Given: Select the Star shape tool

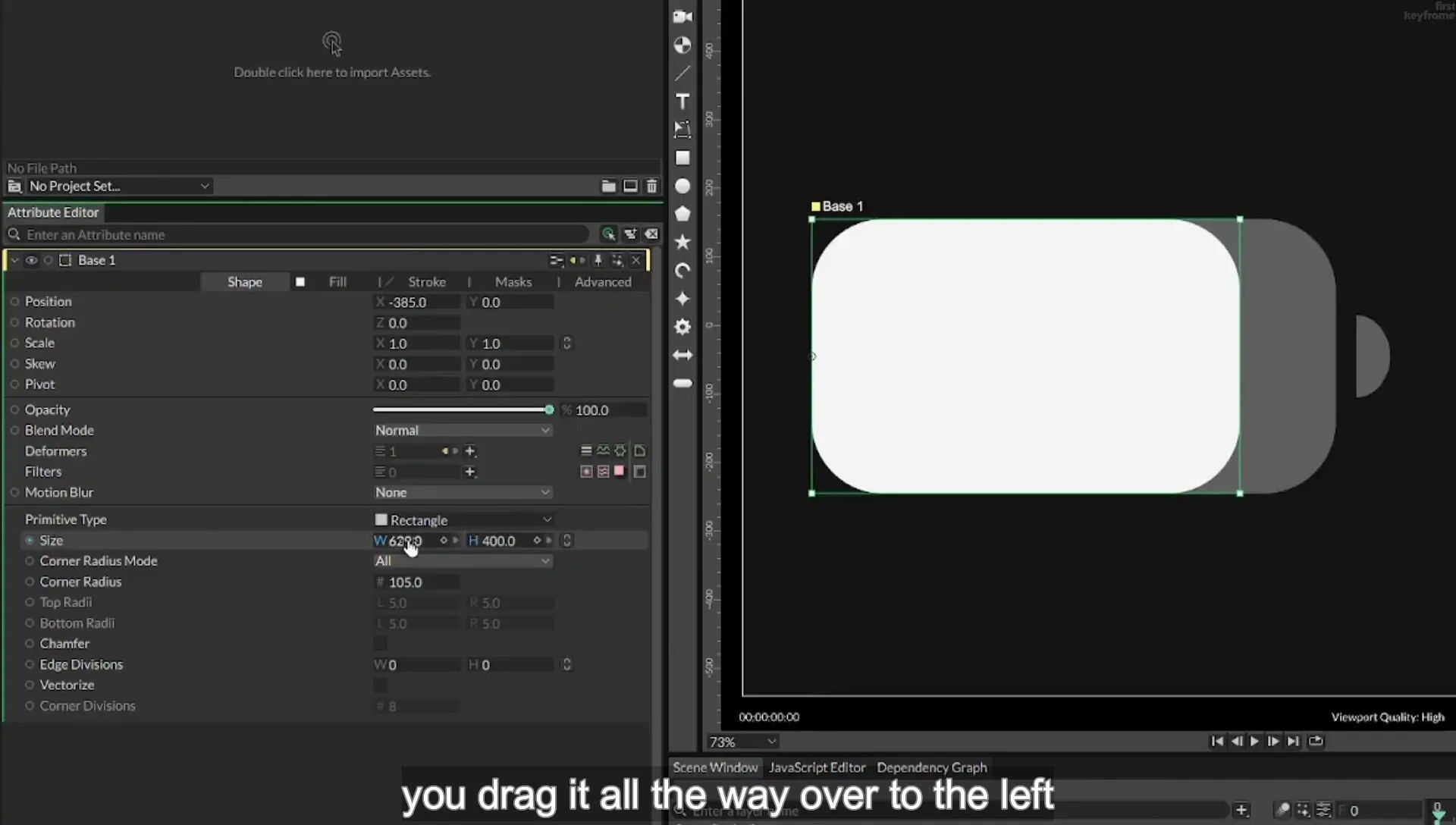Looking at the screenshot, I should tap(682, 242).
